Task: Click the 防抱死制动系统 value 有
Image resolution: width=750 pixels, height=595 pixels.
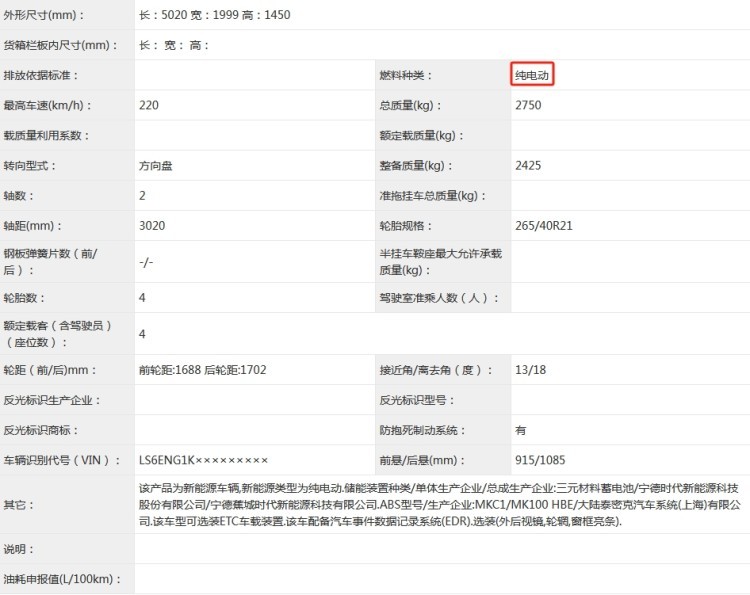Action: 520,430
